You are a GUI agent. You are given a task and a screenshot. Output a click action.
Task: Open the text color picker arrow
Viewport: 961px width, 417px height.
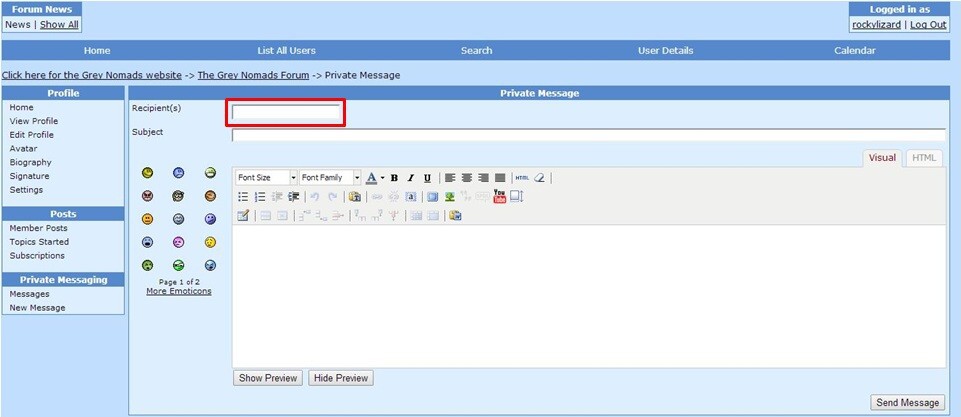(x=382, y=178)
